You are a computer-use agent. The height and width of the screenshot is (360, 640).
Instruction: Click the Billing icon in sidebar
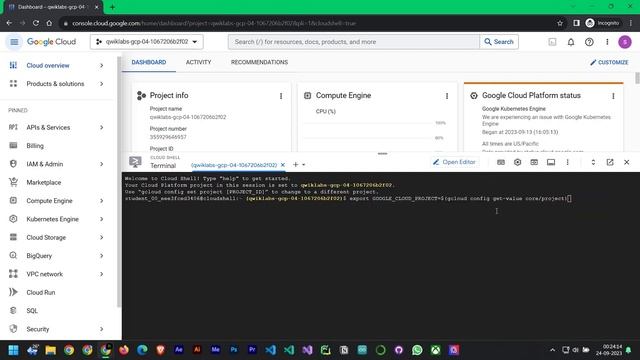point(13,145)
